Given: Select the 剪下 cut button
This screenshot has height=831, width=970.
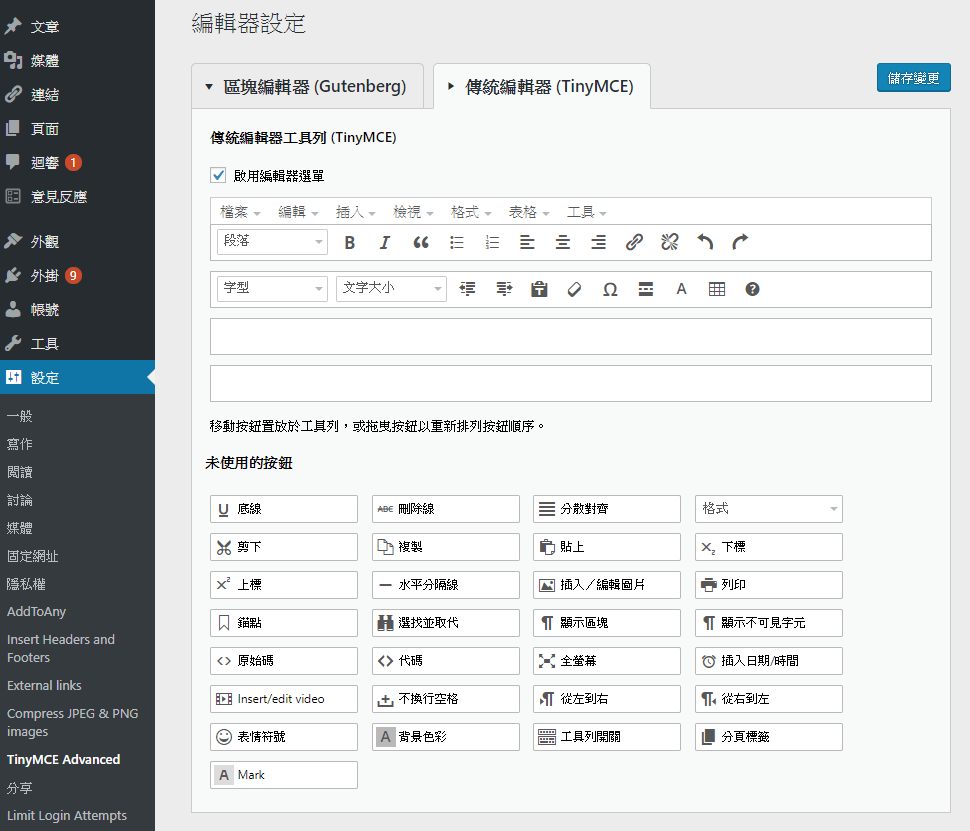Looking at the screenshot, I should (x=284, y=547).
